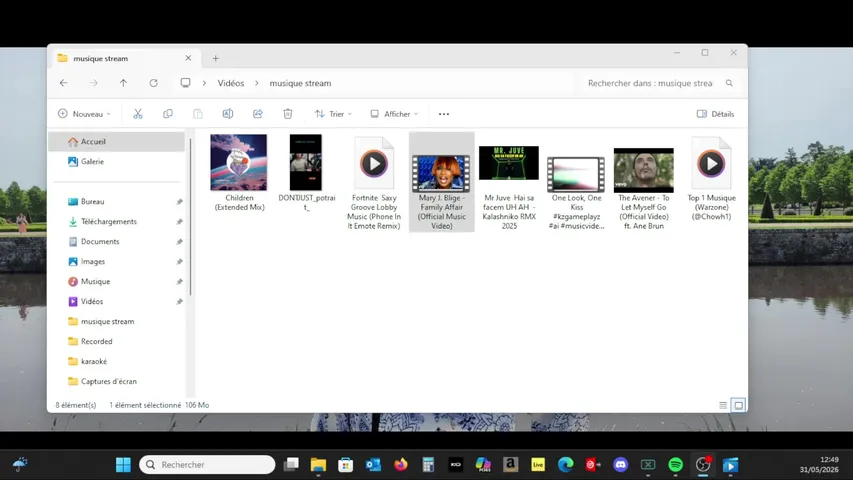Image resolution: width=853 pixels, height=480 pixels.
Task: Share the selected file using the toolbar icon
Action: click(257, 114)
